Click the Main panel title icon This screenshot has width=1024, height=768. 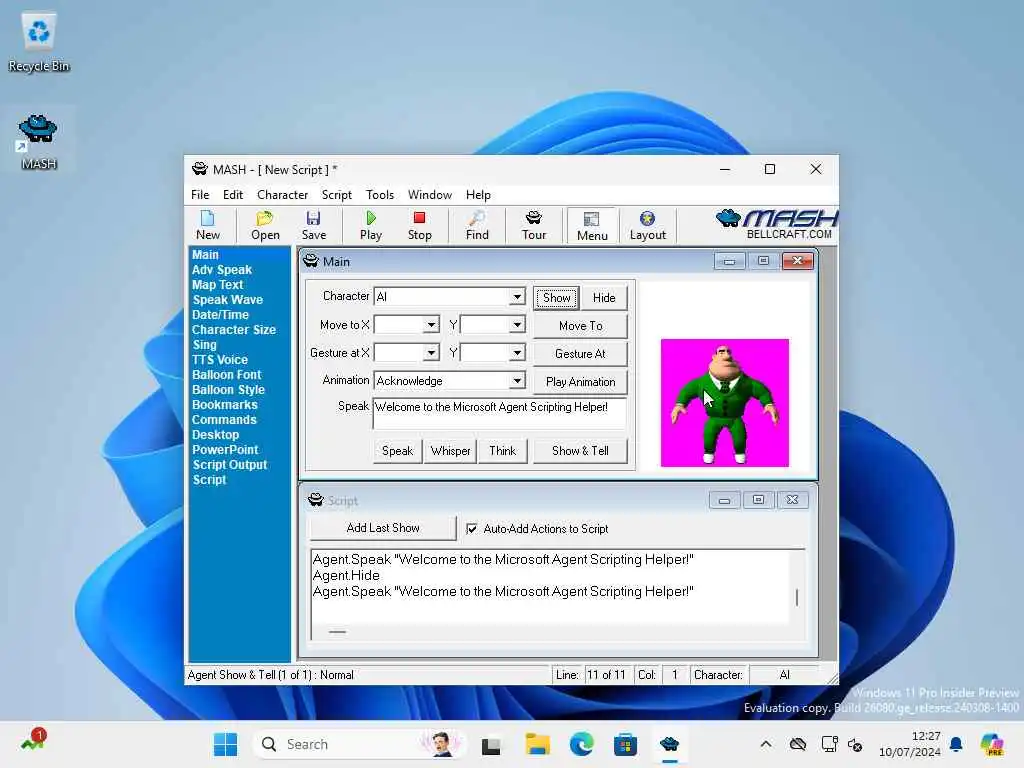pyautogui.click(x=311, y=261)
